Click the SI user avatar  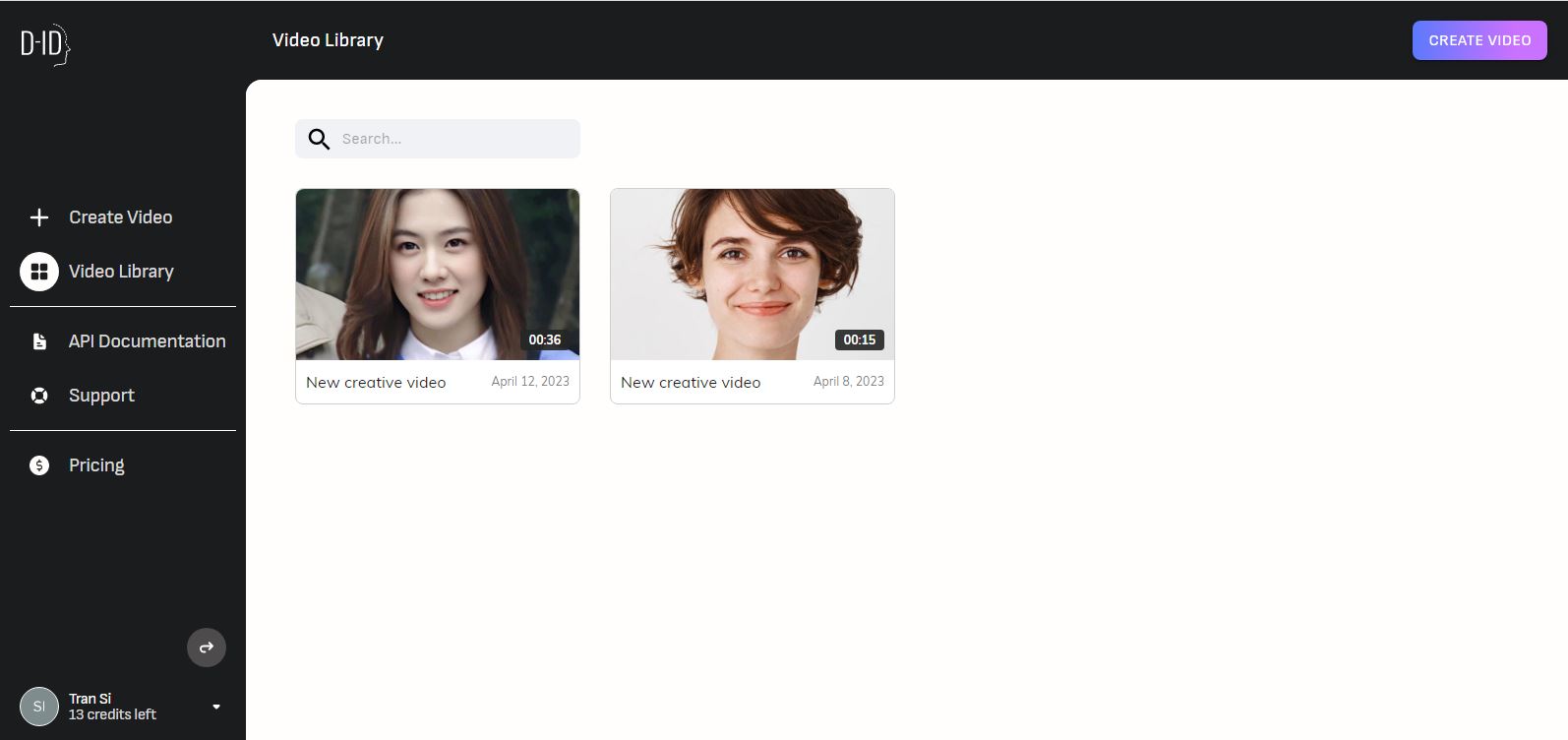[39, 707]
